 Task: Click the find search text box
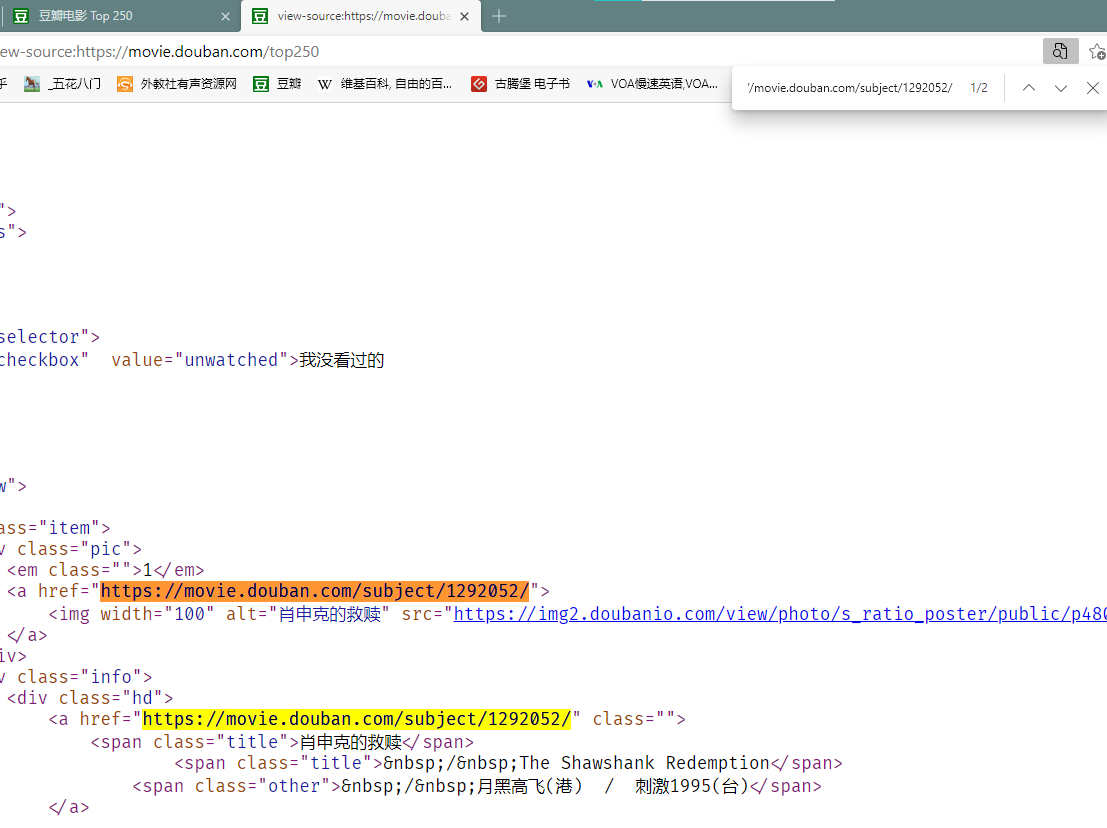(850, 88)
